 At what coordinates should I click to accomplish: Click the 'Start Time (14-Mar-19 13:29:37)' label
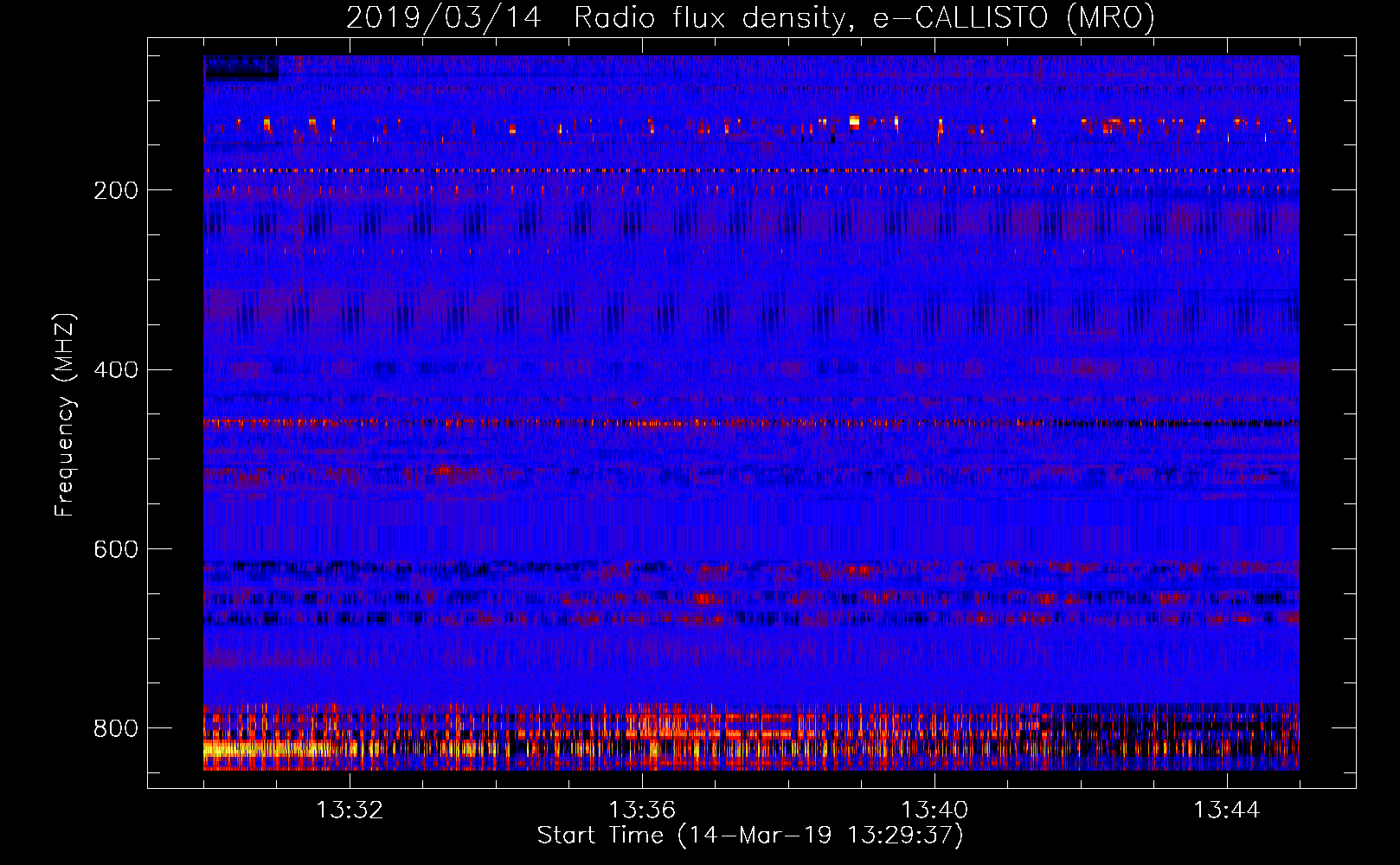(750, 836)
